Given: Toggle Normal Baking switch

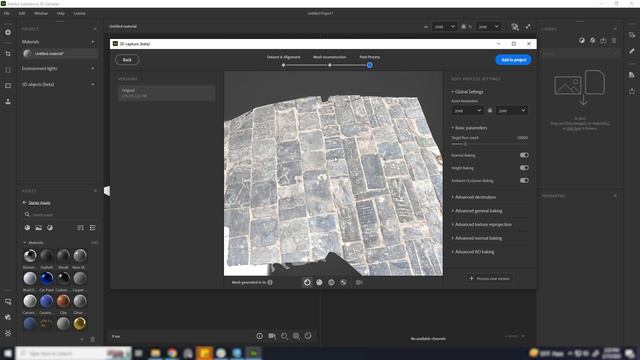Looking at the screenshot, I should (x=524, y=155).
